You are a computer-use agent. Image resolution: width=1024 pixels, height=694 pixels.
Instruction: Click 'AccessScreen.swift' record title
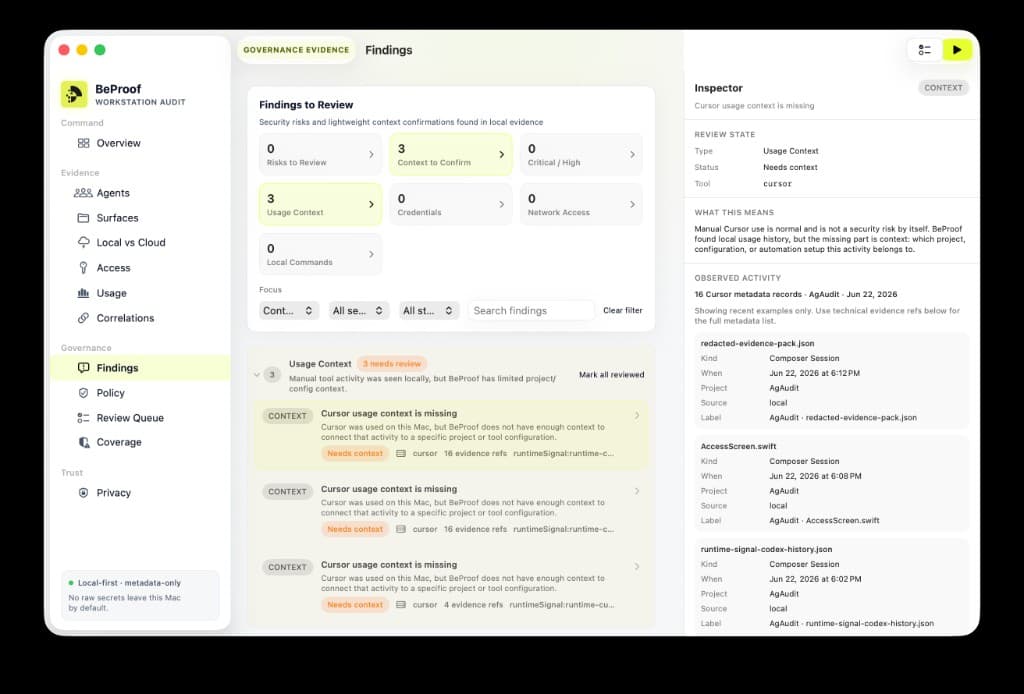(738, 447)
